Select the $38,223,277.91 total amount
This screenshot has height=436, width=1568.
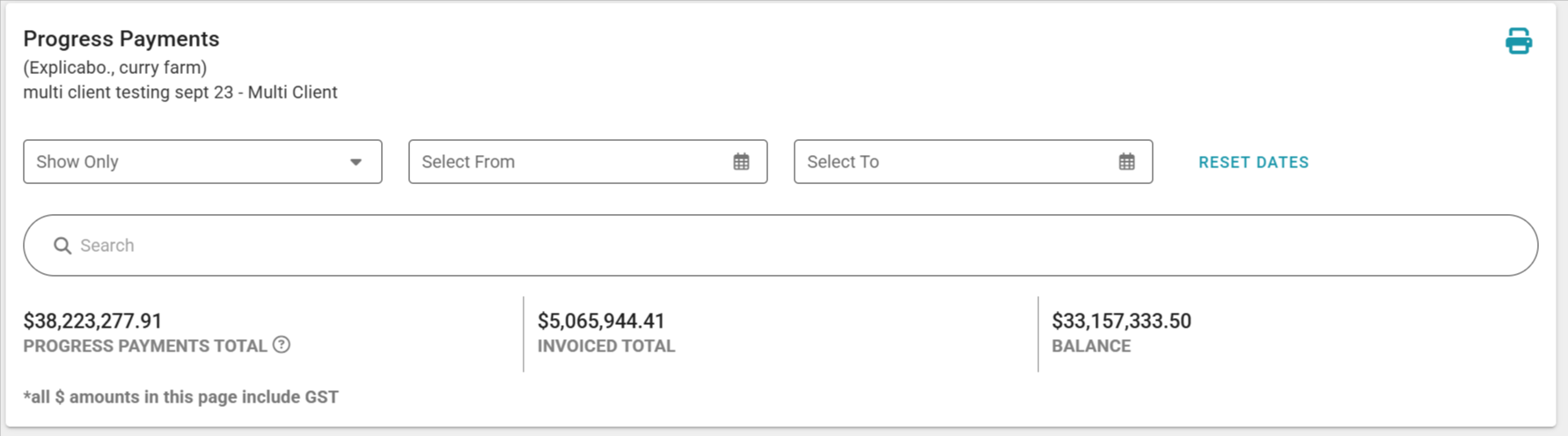point(92,321)
